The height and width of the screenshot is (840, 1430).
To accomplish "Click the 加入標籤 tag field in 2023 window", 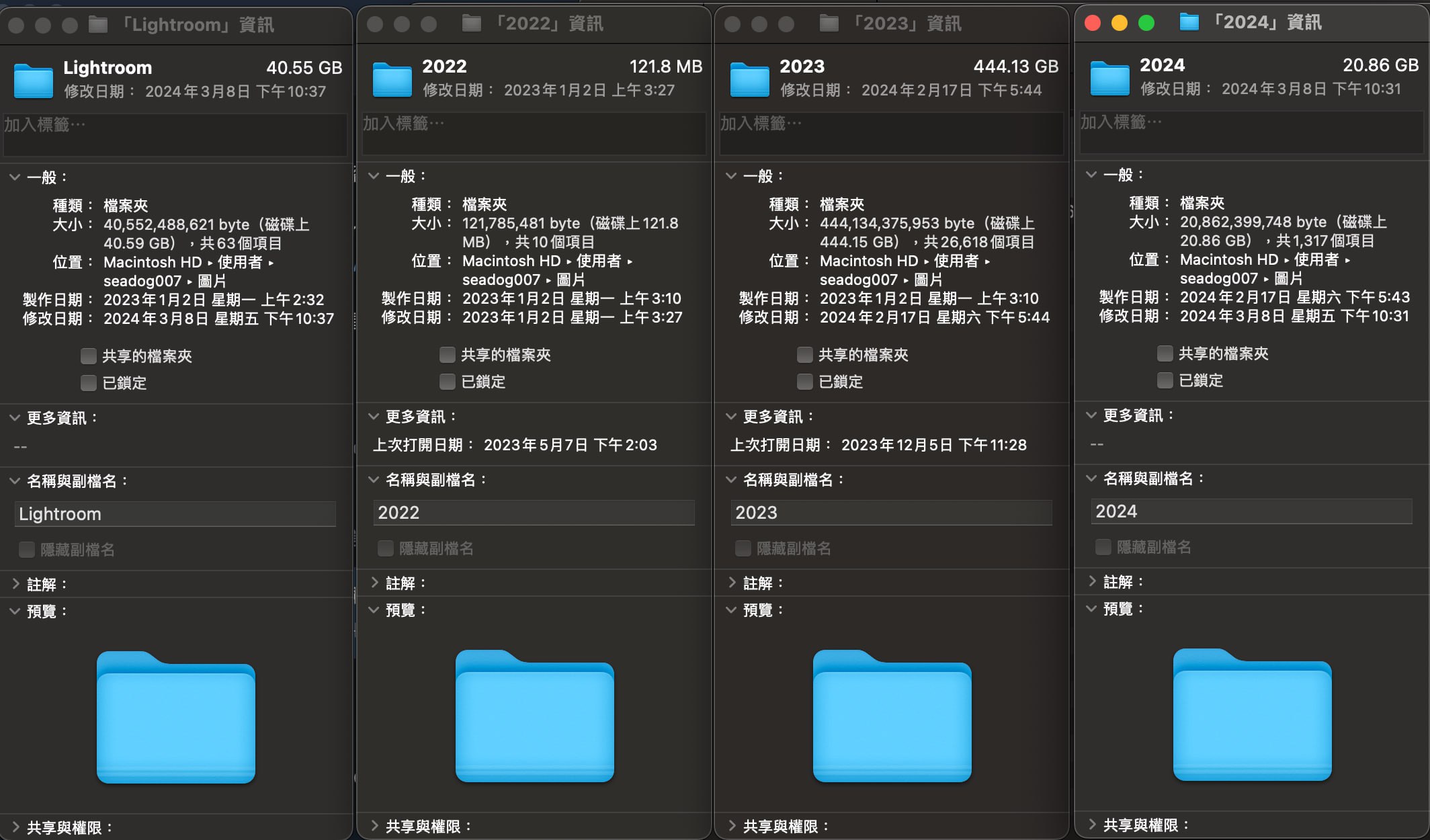I will (890, 133).
